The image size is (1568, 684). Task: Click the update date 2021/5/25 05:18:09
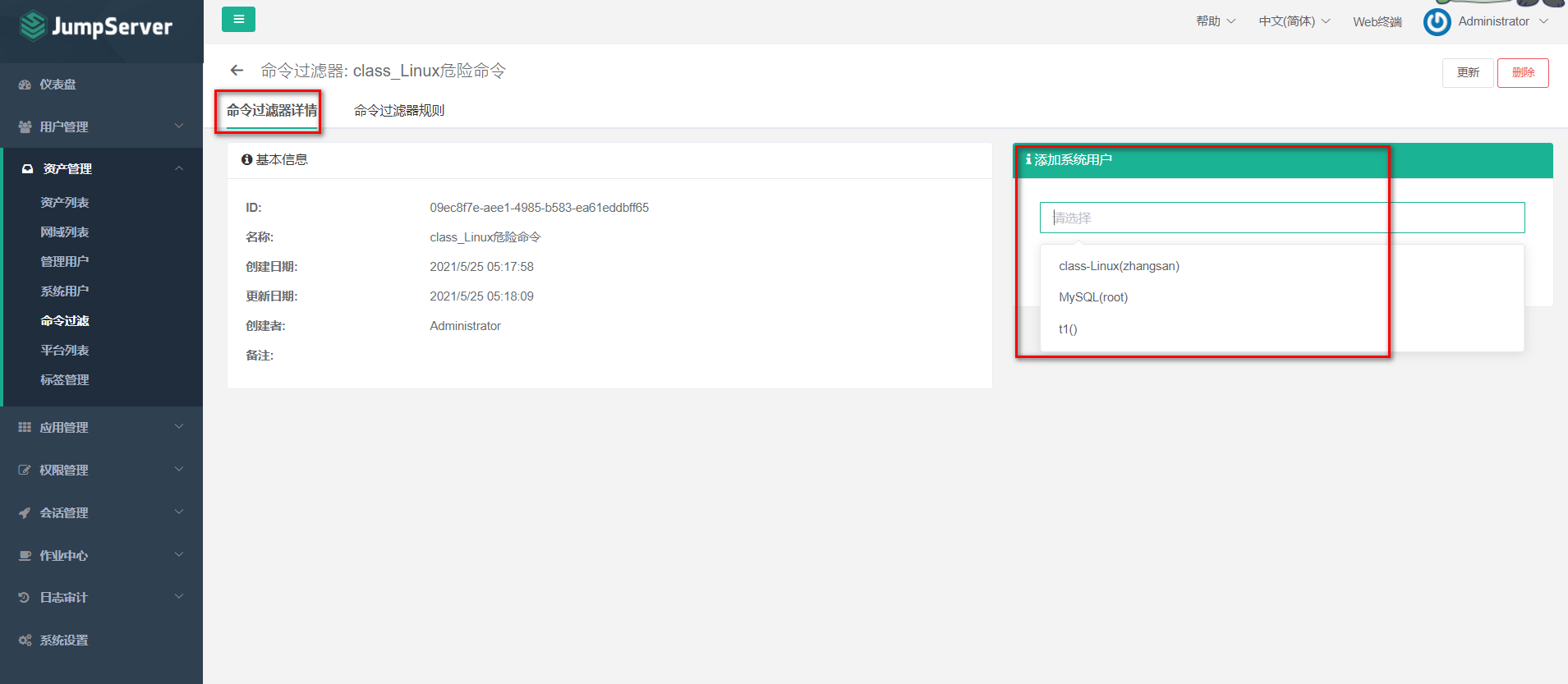(x=481, y=296)
